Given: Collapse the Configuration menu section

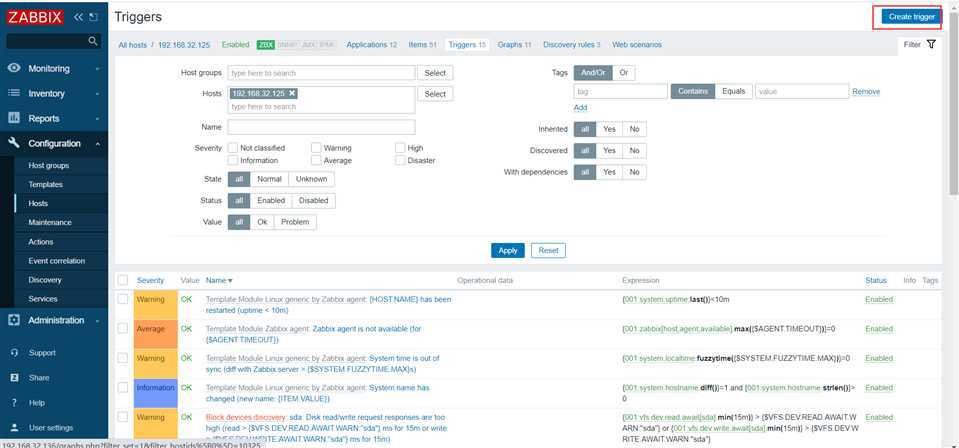Looking at the screenshot, I should pos(54,143).
